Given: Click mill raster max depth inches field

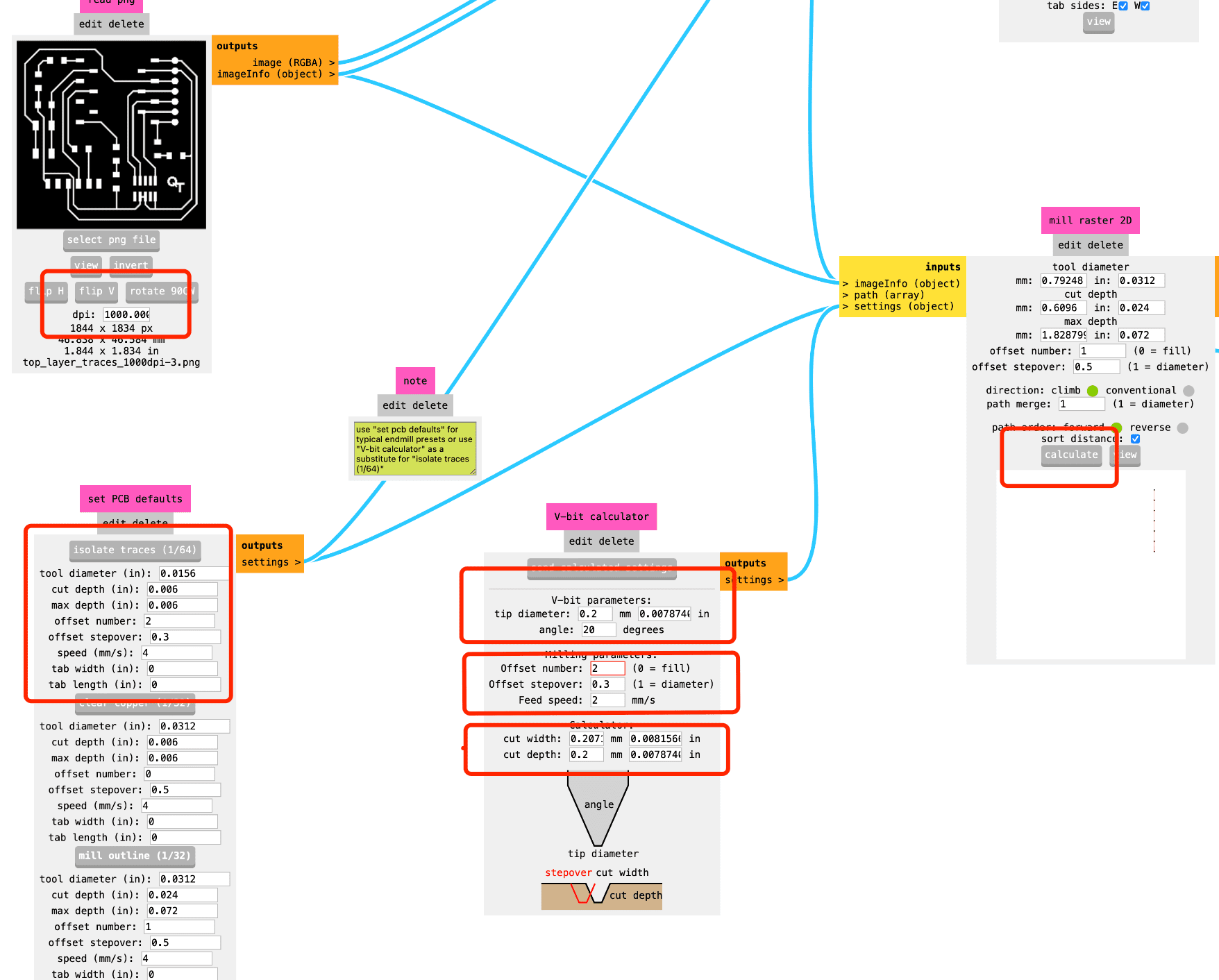Looking at the screenshot, I should coord(1141,335).
